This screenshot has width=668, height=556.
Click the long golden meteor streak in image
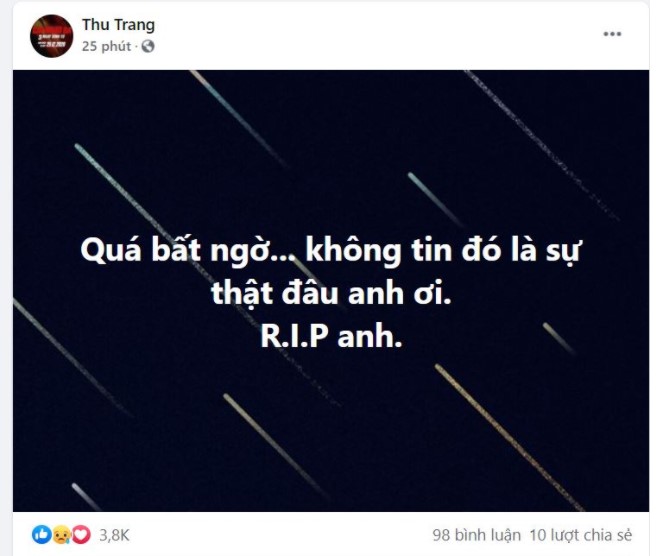(509, 437)
